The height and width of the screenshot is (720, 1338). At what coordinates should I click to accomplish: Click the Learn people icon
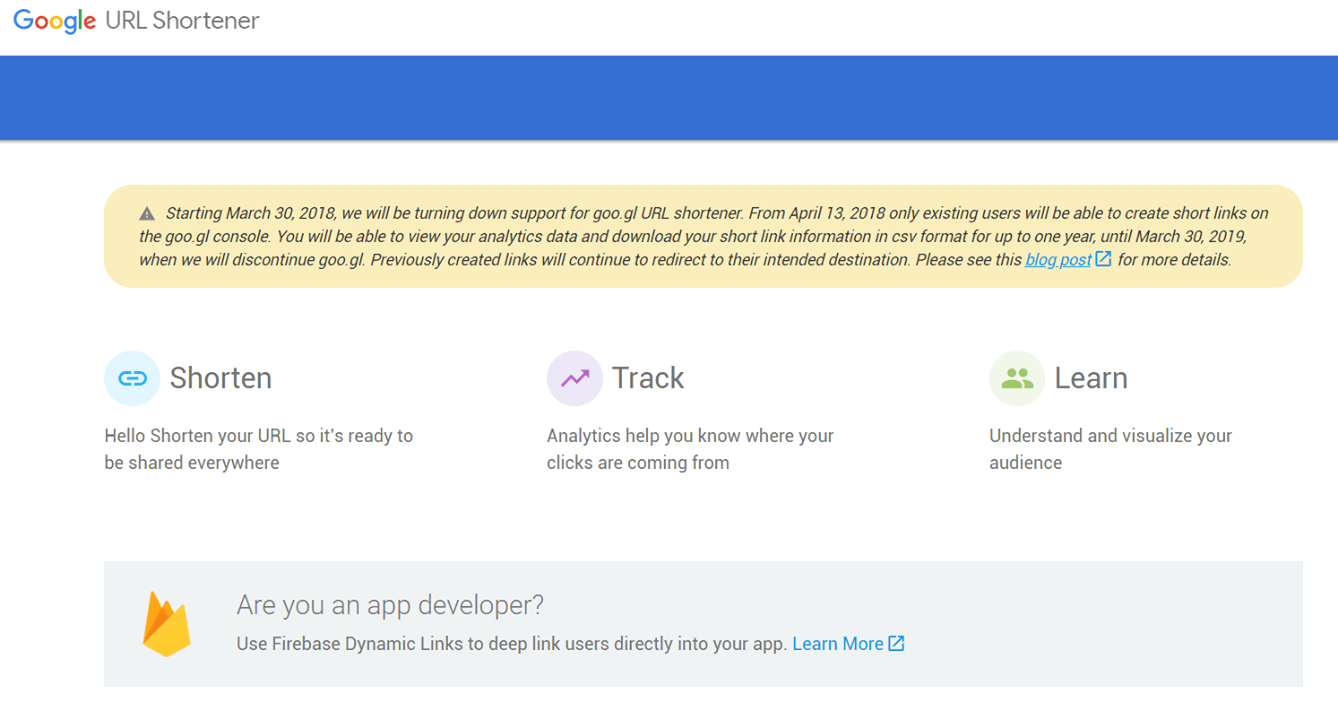pyautogui.click(x=1016, y=378)
